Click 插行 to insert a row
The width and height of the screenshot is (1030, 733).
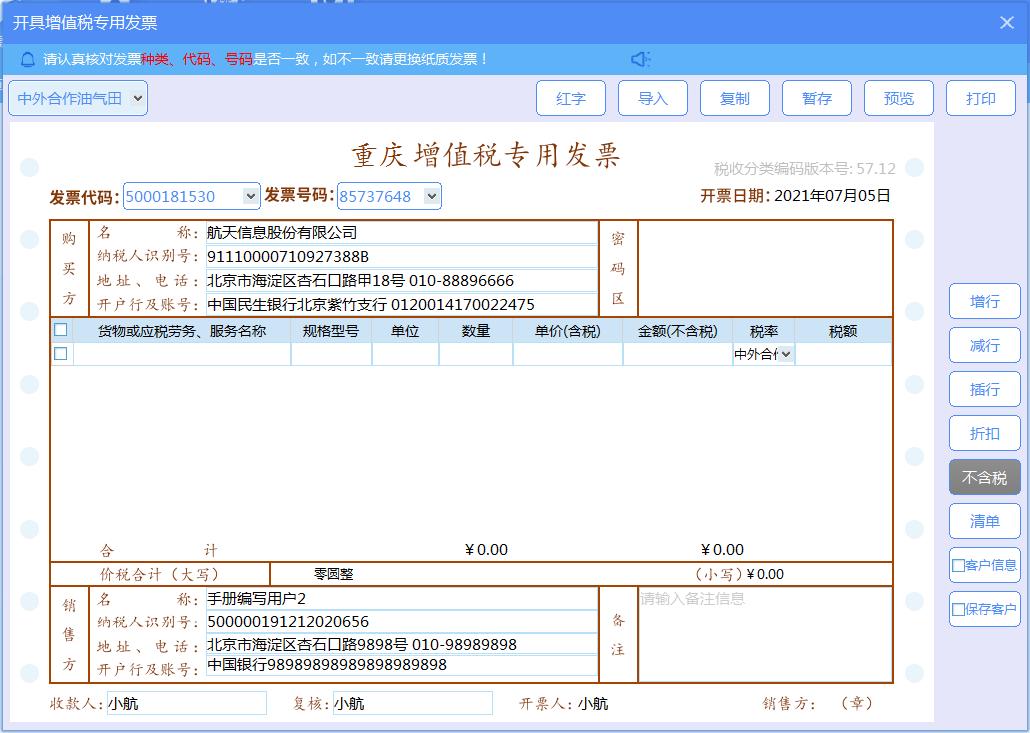(984, 389)
